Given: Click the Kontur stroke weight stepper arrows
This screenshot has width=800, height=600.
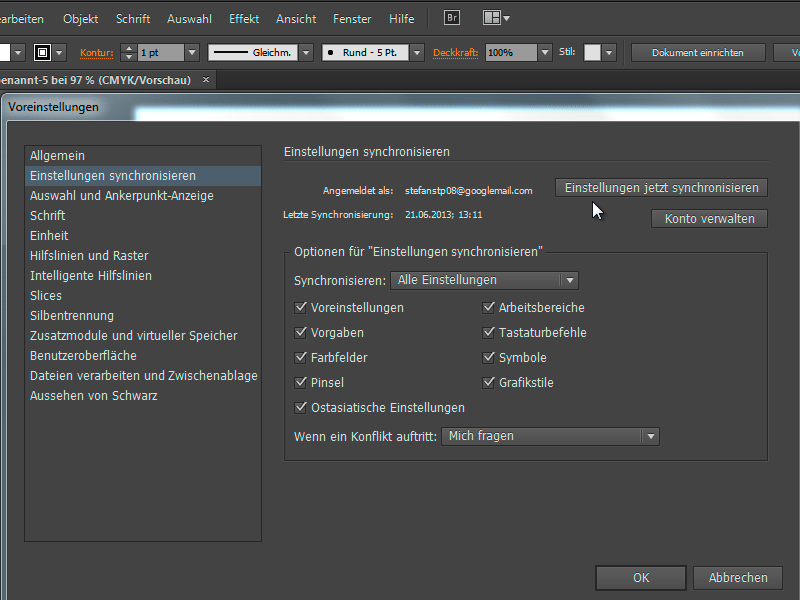Looking at the screenshot, I should tap(129, 53).
